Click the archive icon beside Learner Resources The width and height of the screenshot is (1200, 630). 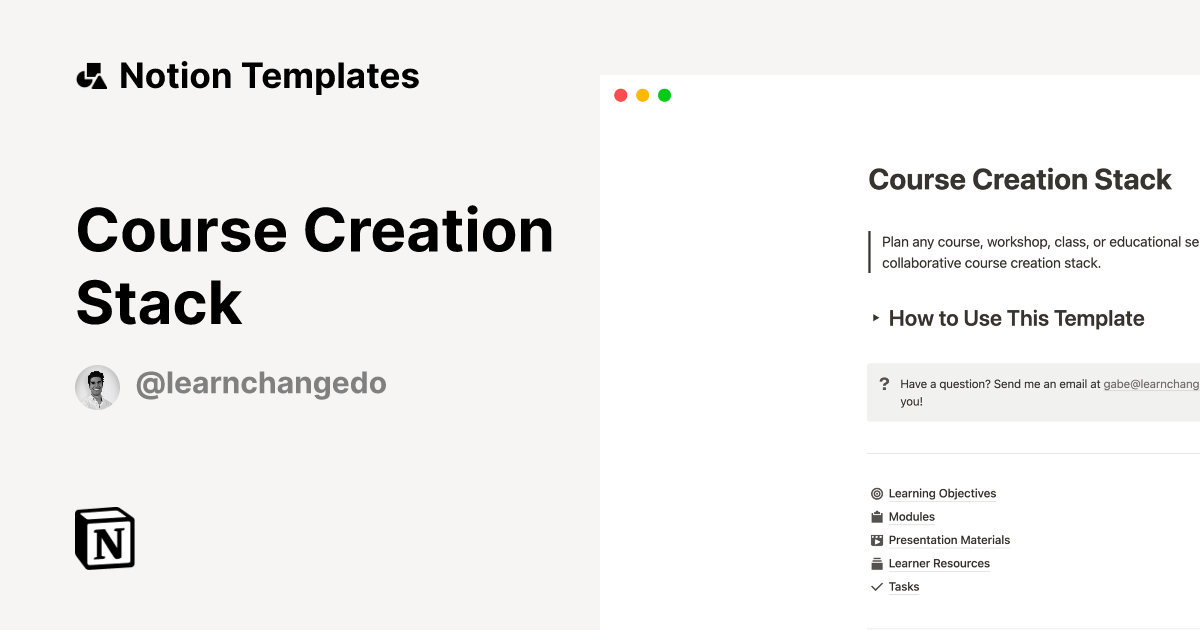click(x=876, y=563)
